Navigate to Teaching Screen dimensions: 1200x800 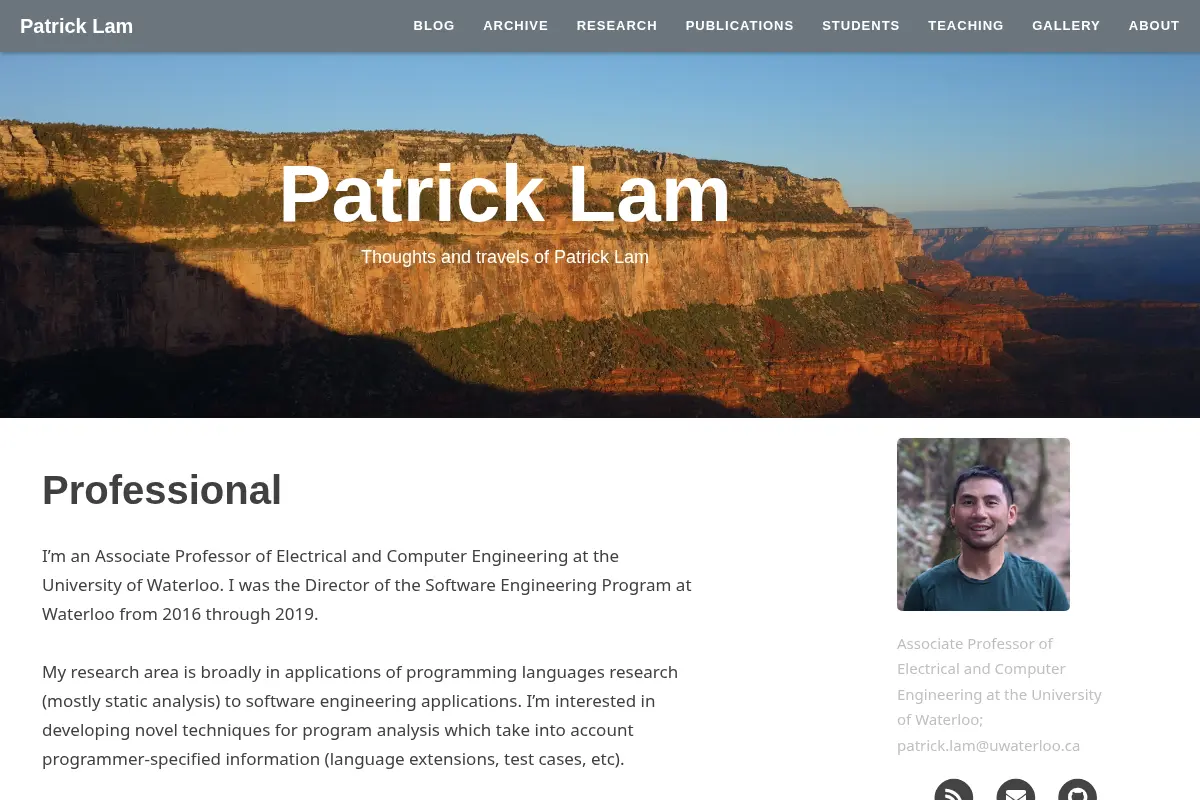coord(966,26)
